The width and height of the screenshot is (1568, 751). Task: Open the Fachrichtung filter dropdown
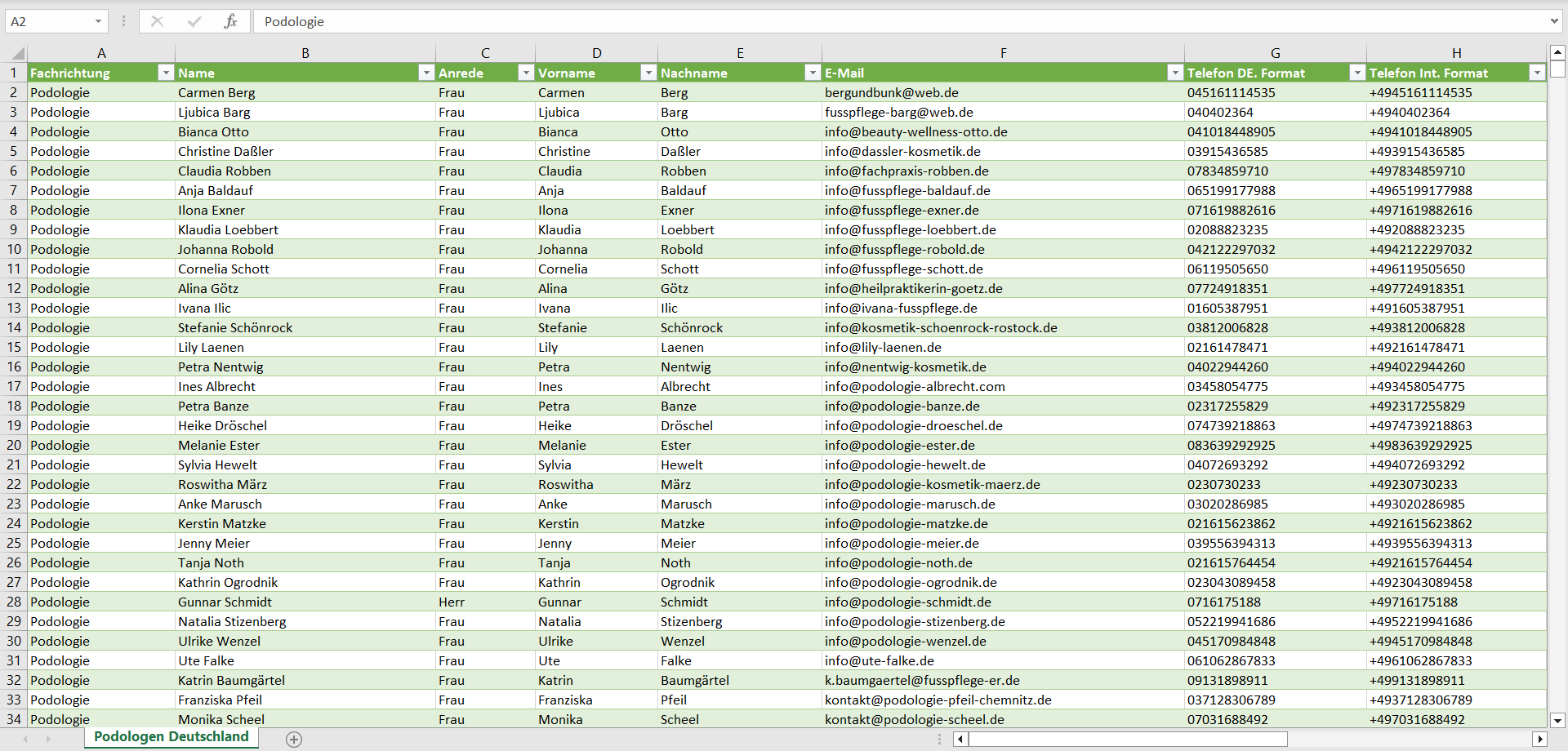[x=166, y=73]
